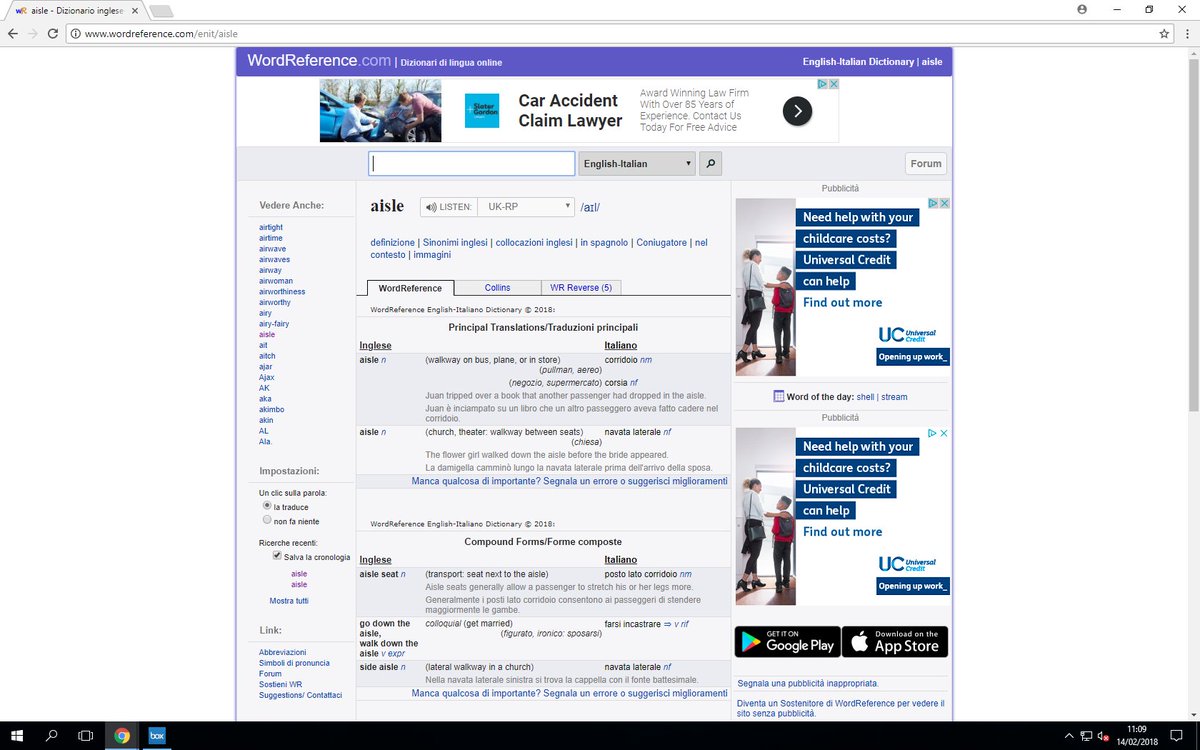This screenshot has width=1200, height=750.
Task: Open the 'definizione' link
Action: [392, 242]
